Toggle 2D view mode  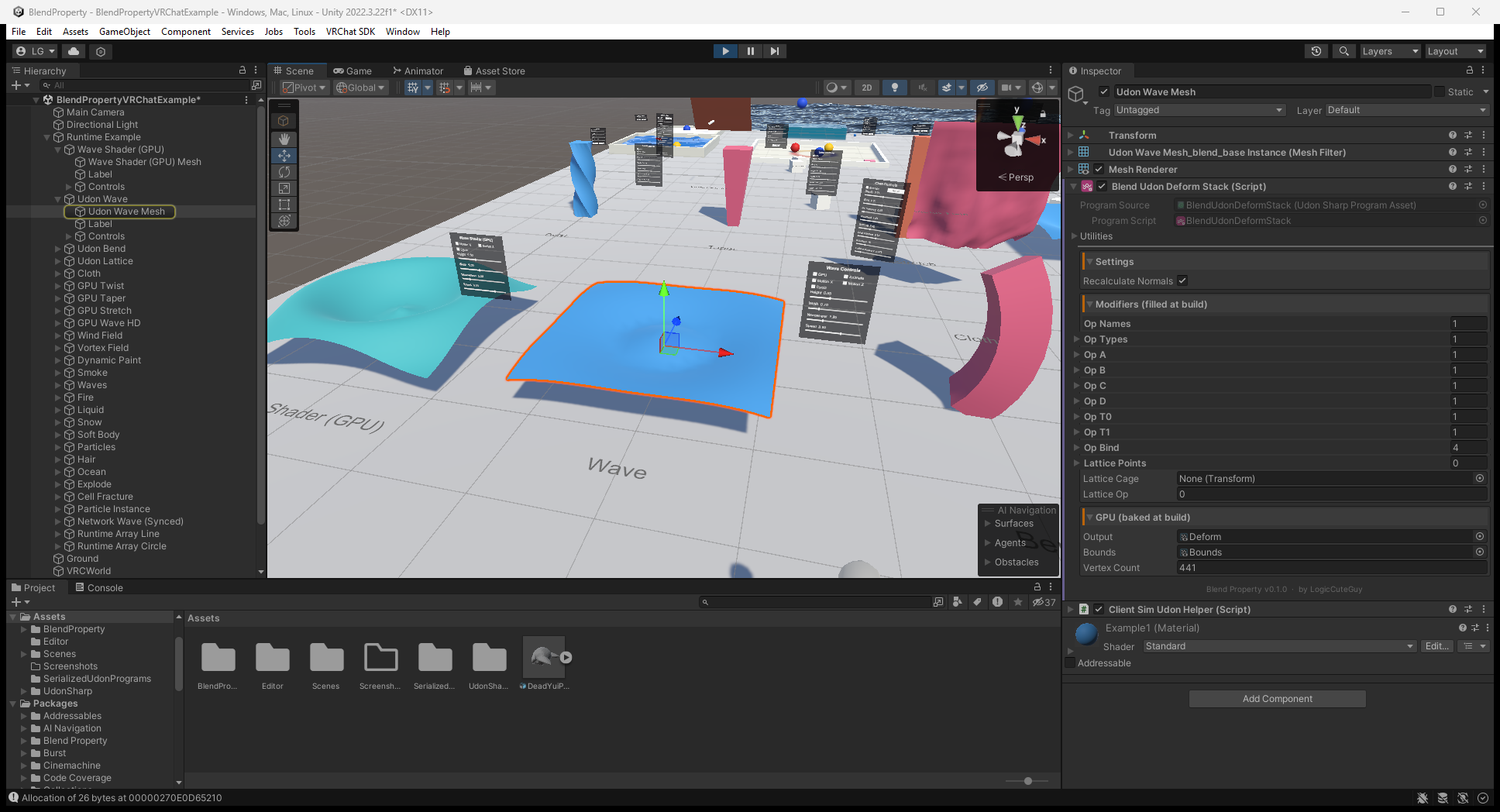(x=867, y=88)
